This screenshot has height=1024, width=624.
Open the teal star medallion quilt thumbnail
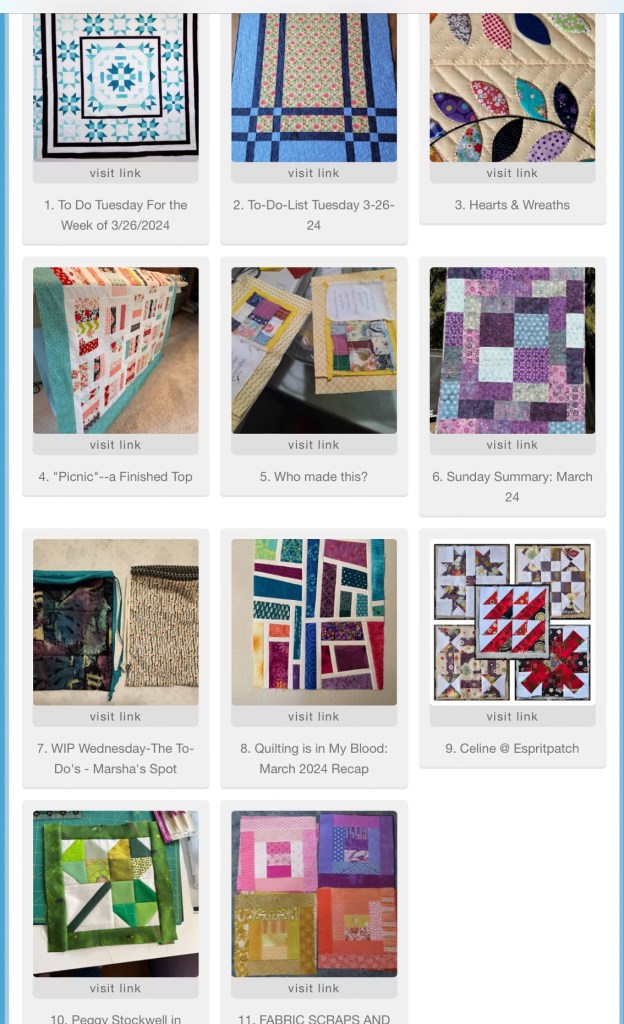116,87
